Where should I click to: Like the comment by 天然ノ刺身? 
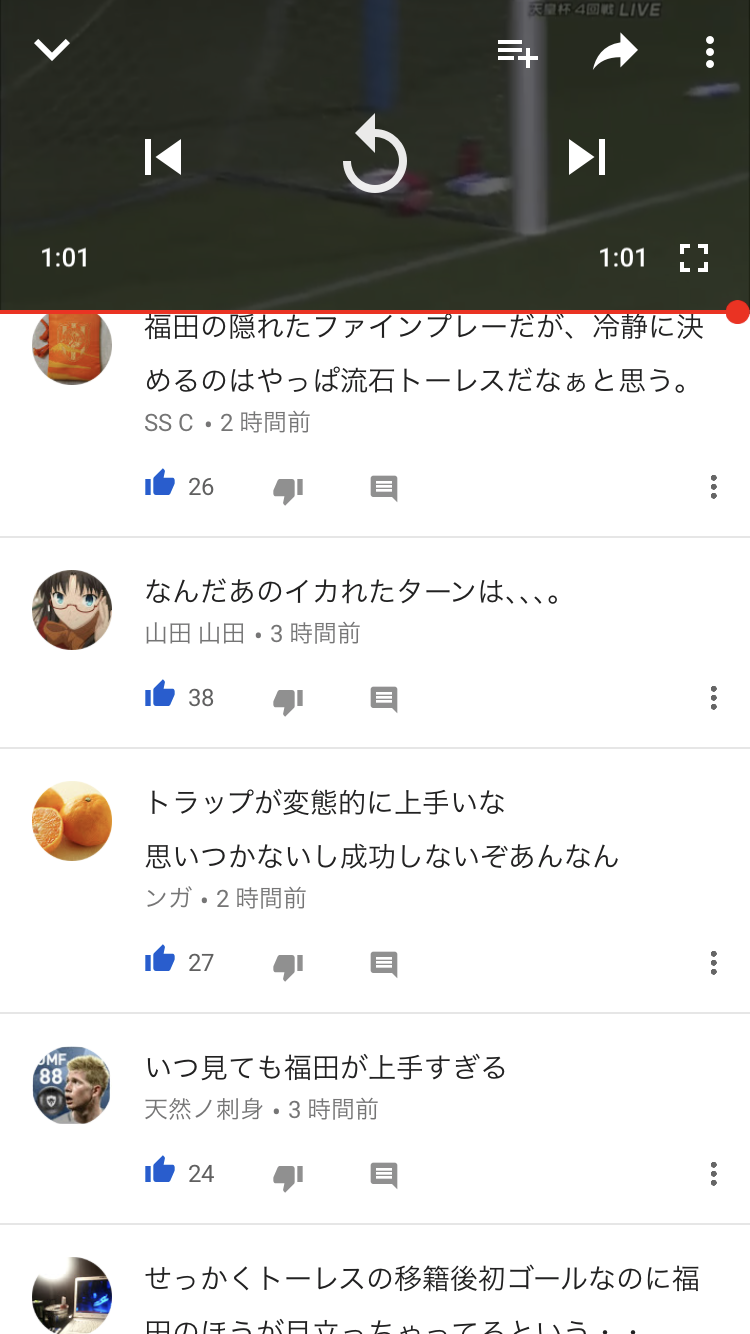point(160,1172)
